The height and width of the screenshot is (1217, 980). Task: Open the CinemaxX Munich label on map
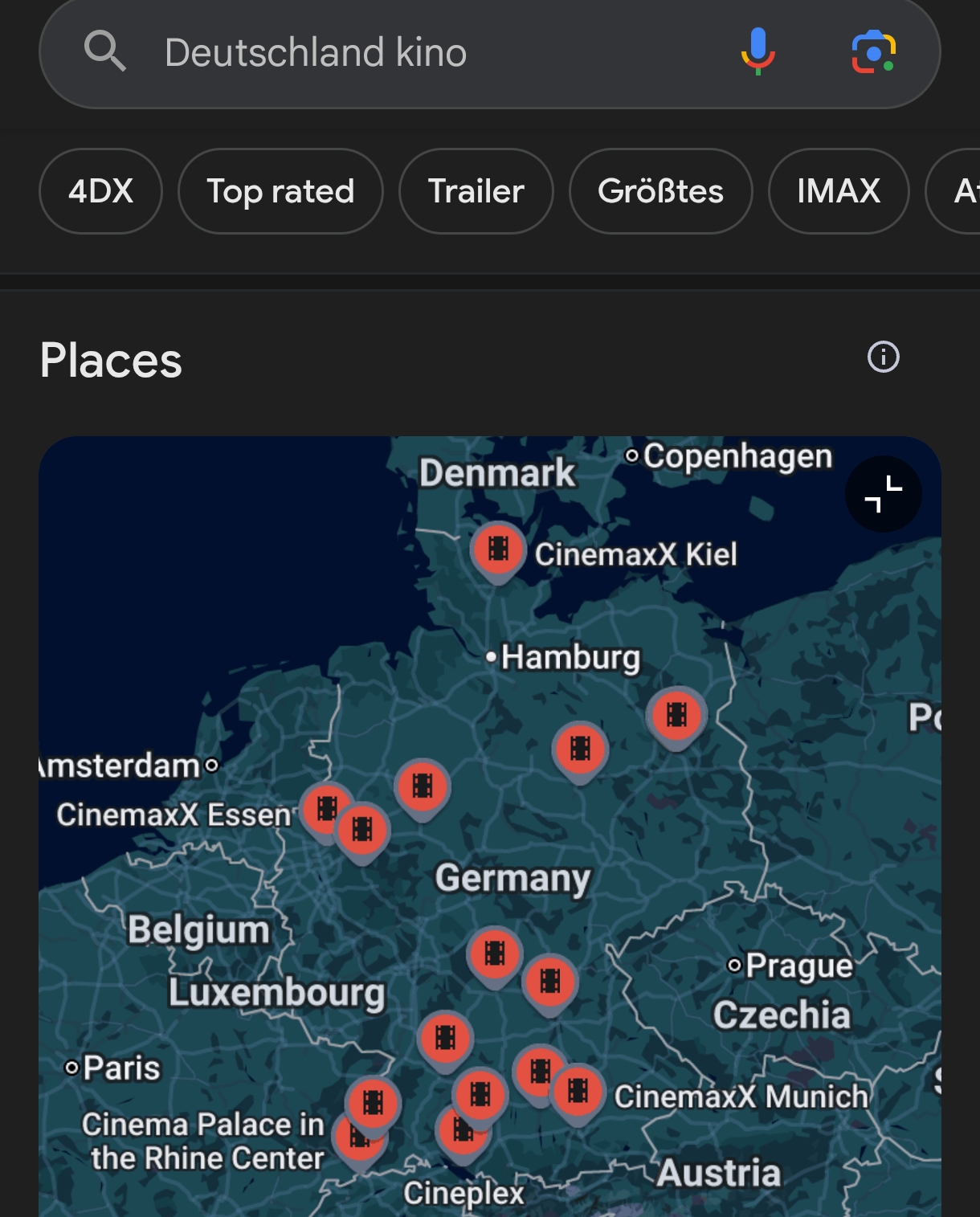coord(741,1097)
